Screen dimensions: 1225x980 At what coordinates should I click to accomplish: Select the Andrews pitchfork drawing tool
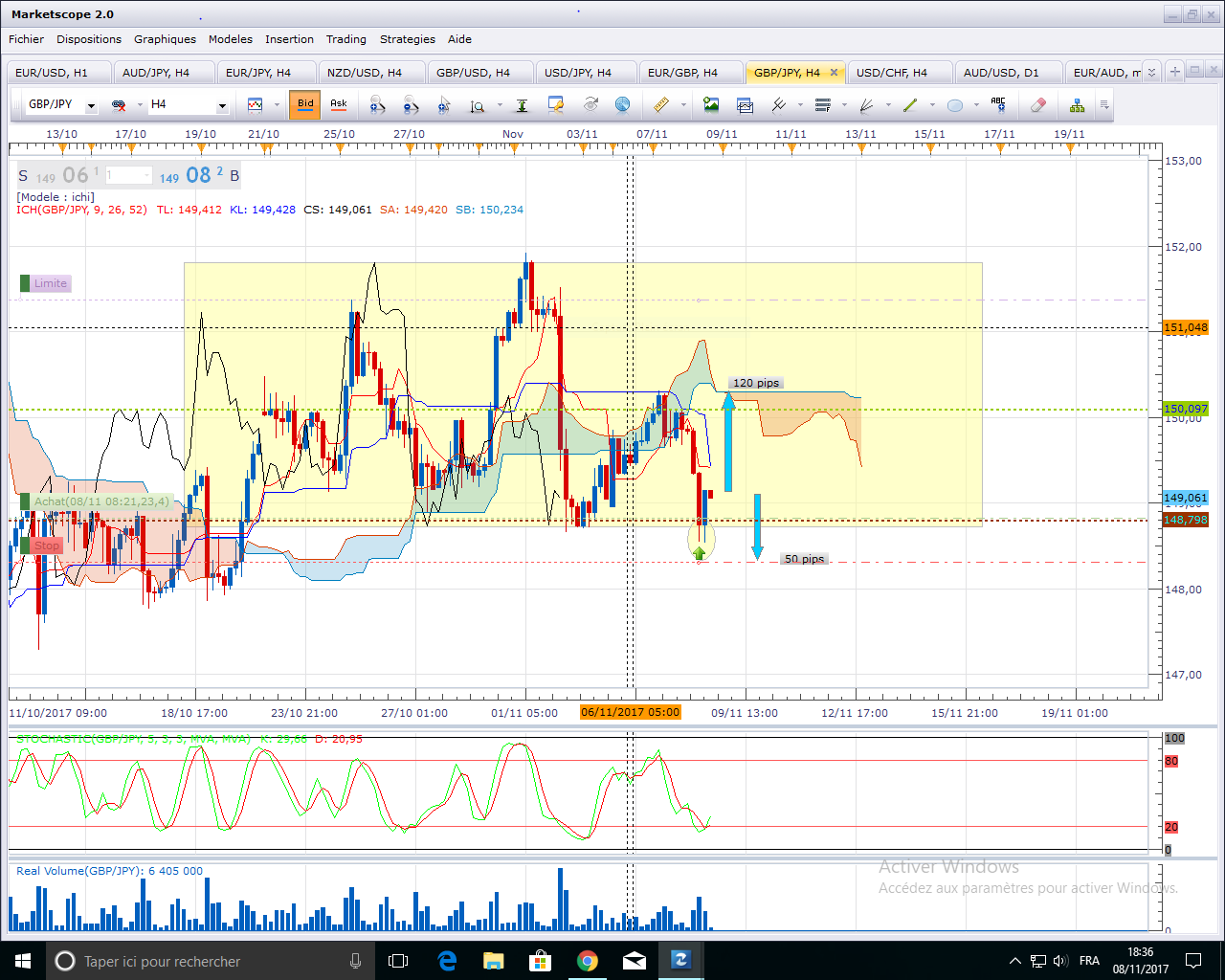tap(779, 104)
